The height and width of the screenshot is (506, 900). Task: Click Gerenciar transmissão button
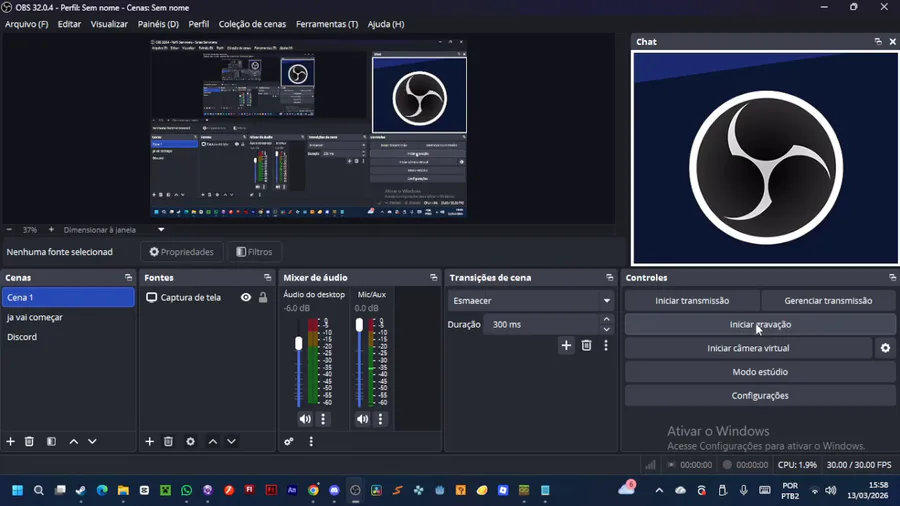(828, 301)
